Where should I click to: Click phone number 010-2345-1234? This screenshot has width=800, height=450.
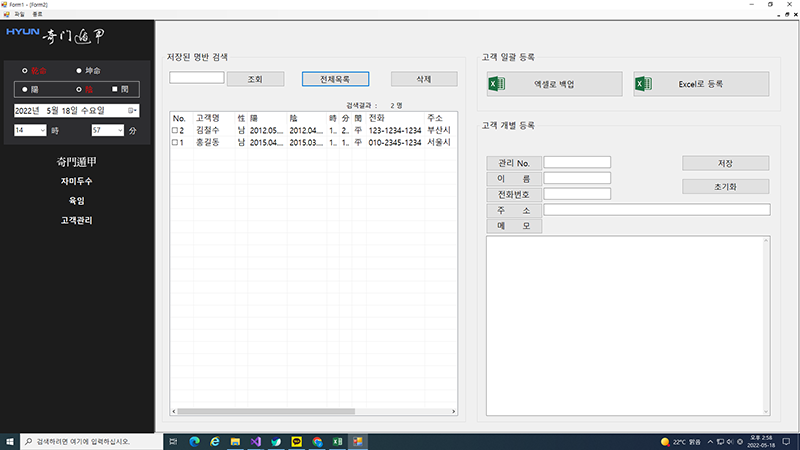395,143
